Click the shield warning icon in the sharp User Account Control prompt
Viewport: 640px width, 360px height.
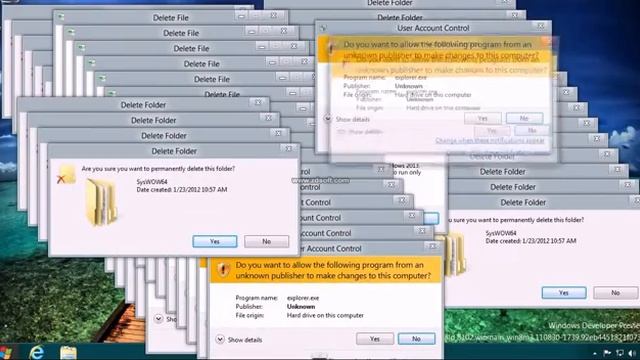[x=223, y=270]
